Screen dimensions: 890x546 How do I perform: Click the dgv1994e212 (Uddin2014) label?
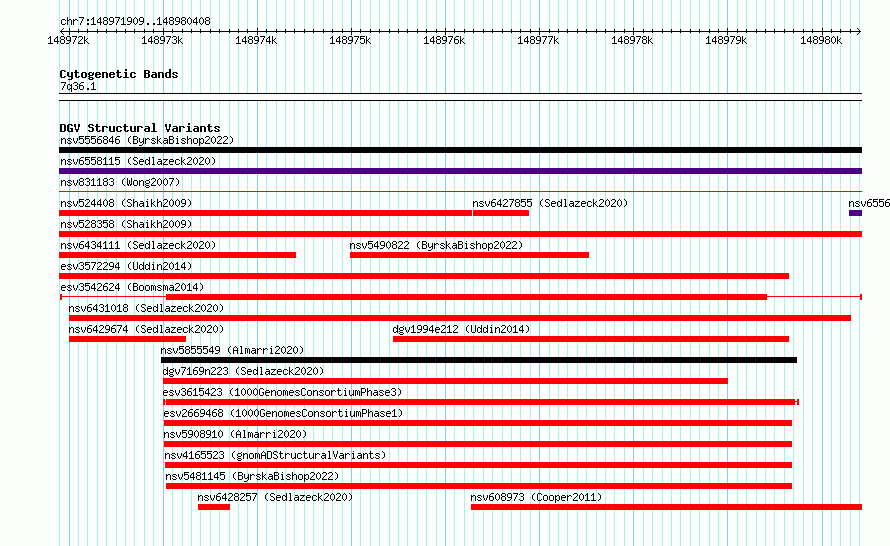(461, 329)
